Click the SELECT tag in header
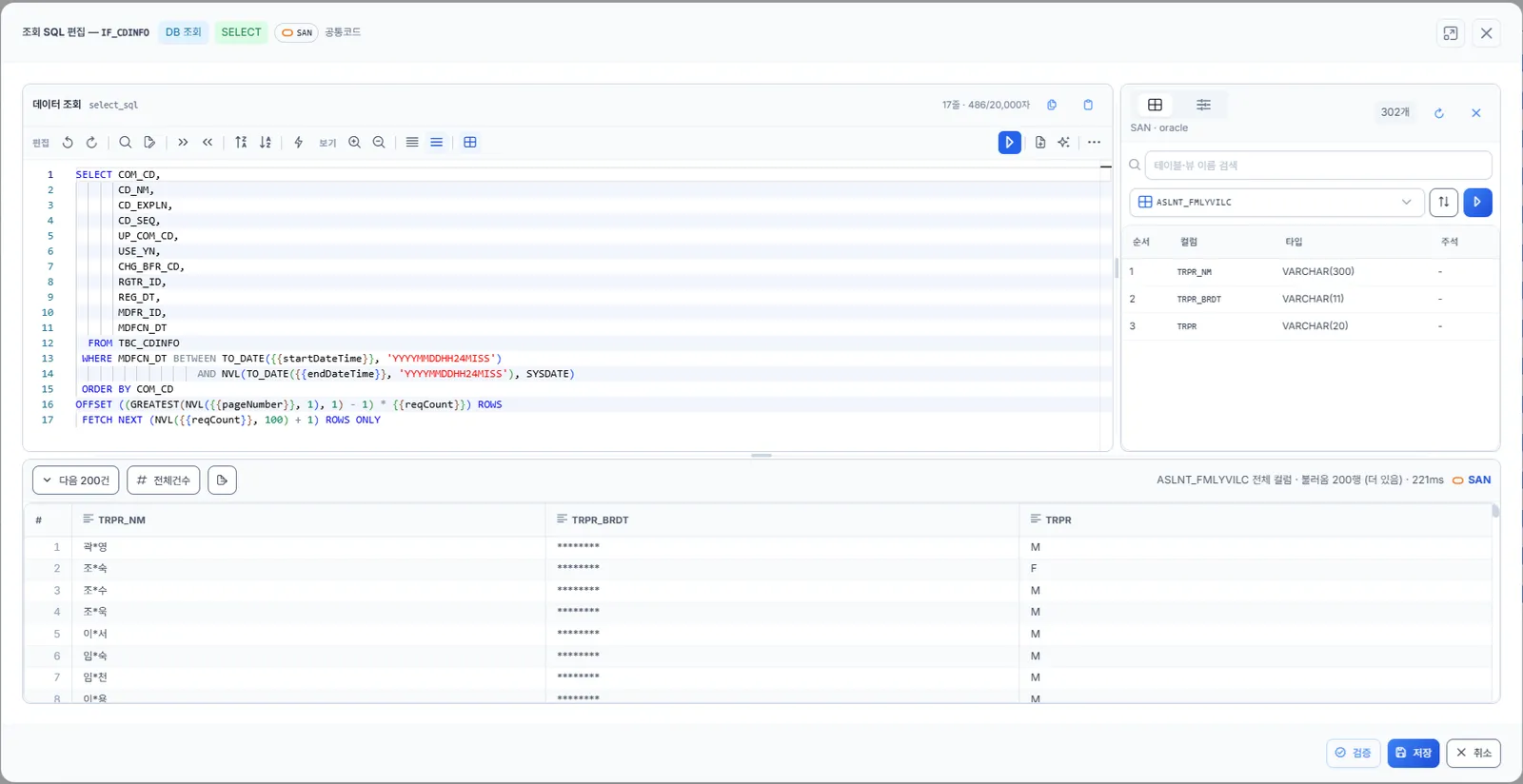This screenshot has height=784, width=1523. click(x=241, y=32)
